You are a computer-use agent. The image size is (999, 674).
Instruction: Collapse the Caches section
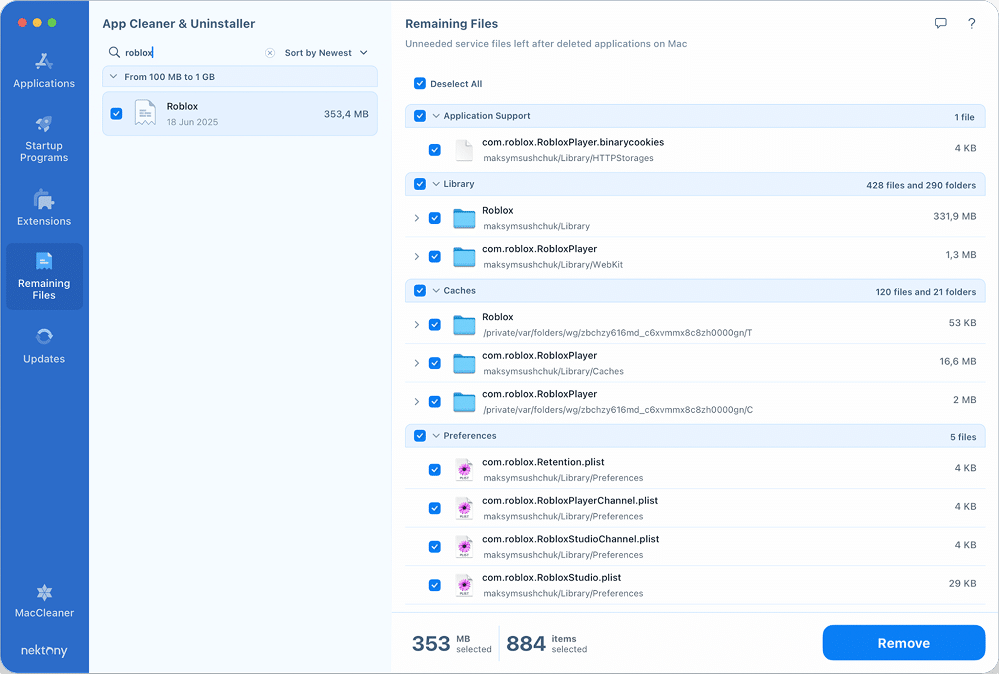click(x=436, y=290)
